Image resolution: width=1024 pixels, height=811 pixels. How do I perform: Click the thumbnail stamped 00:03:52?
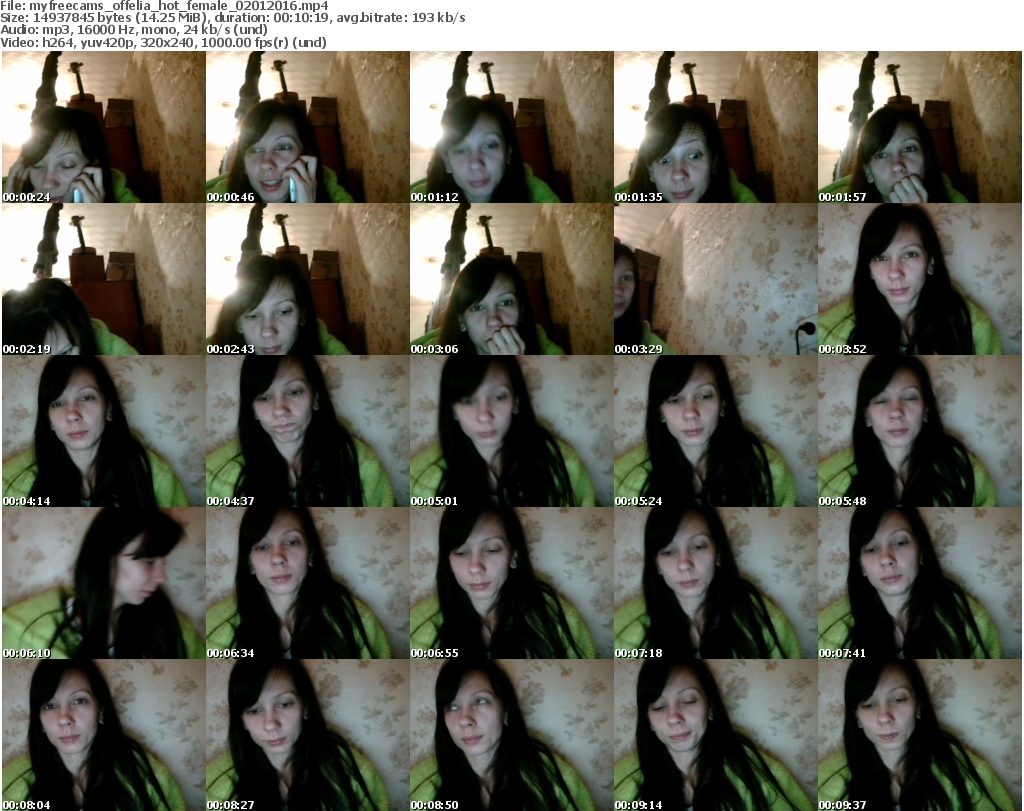[920, 279]
